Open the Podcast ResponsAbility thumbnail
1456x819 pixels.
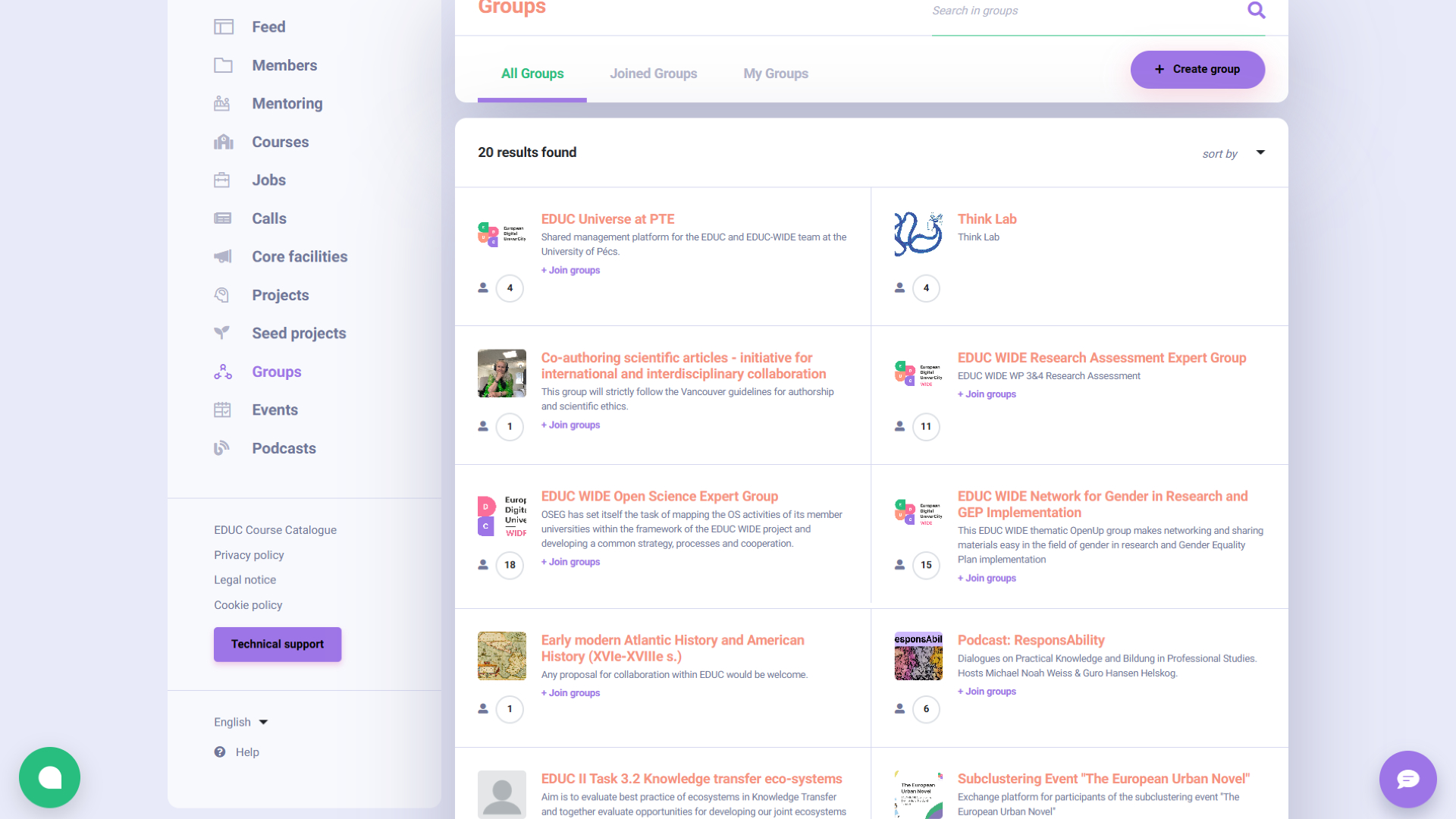[x=918, y=656]
